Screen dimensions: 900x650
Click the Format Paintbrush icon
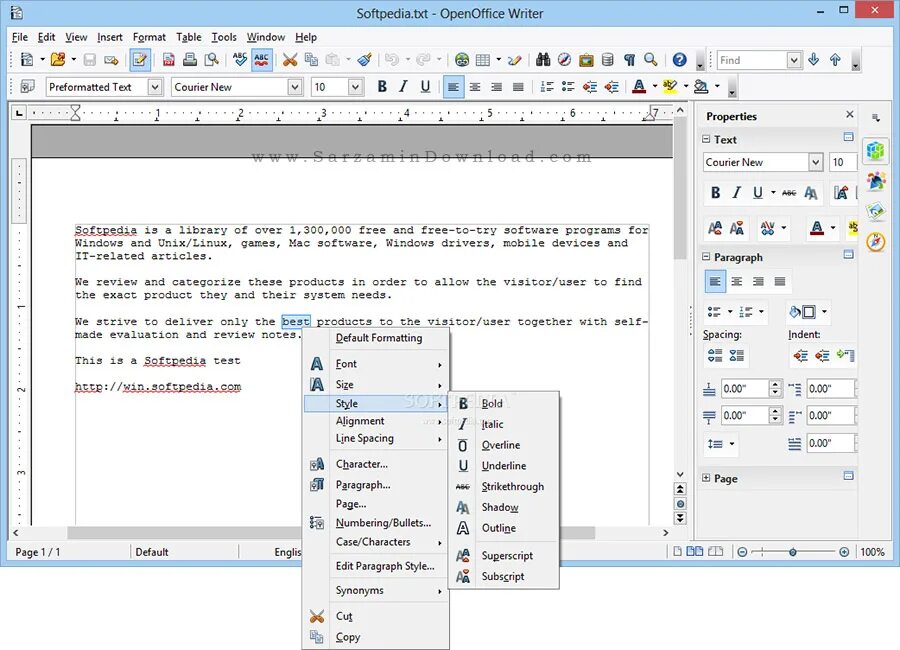click(x=364, y=60)
